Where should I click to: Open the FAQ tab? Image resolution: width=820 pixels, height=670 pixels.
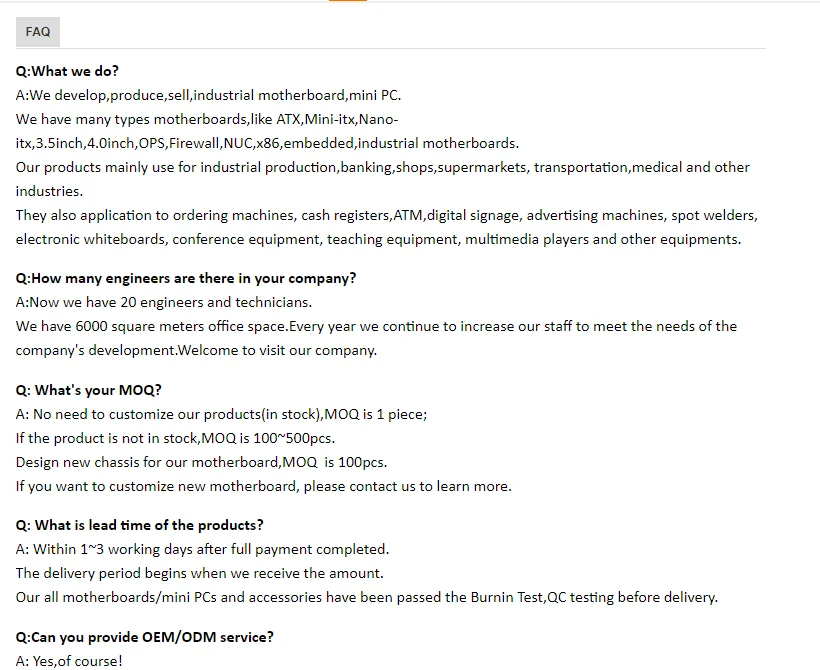coord(38,32)
